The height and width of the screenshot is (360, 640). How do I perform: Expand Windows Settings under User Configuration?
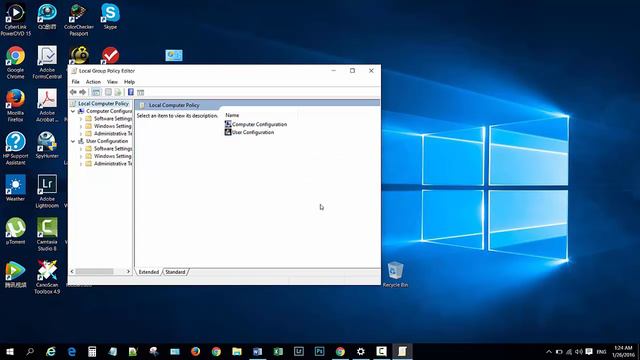click(81, 156)
